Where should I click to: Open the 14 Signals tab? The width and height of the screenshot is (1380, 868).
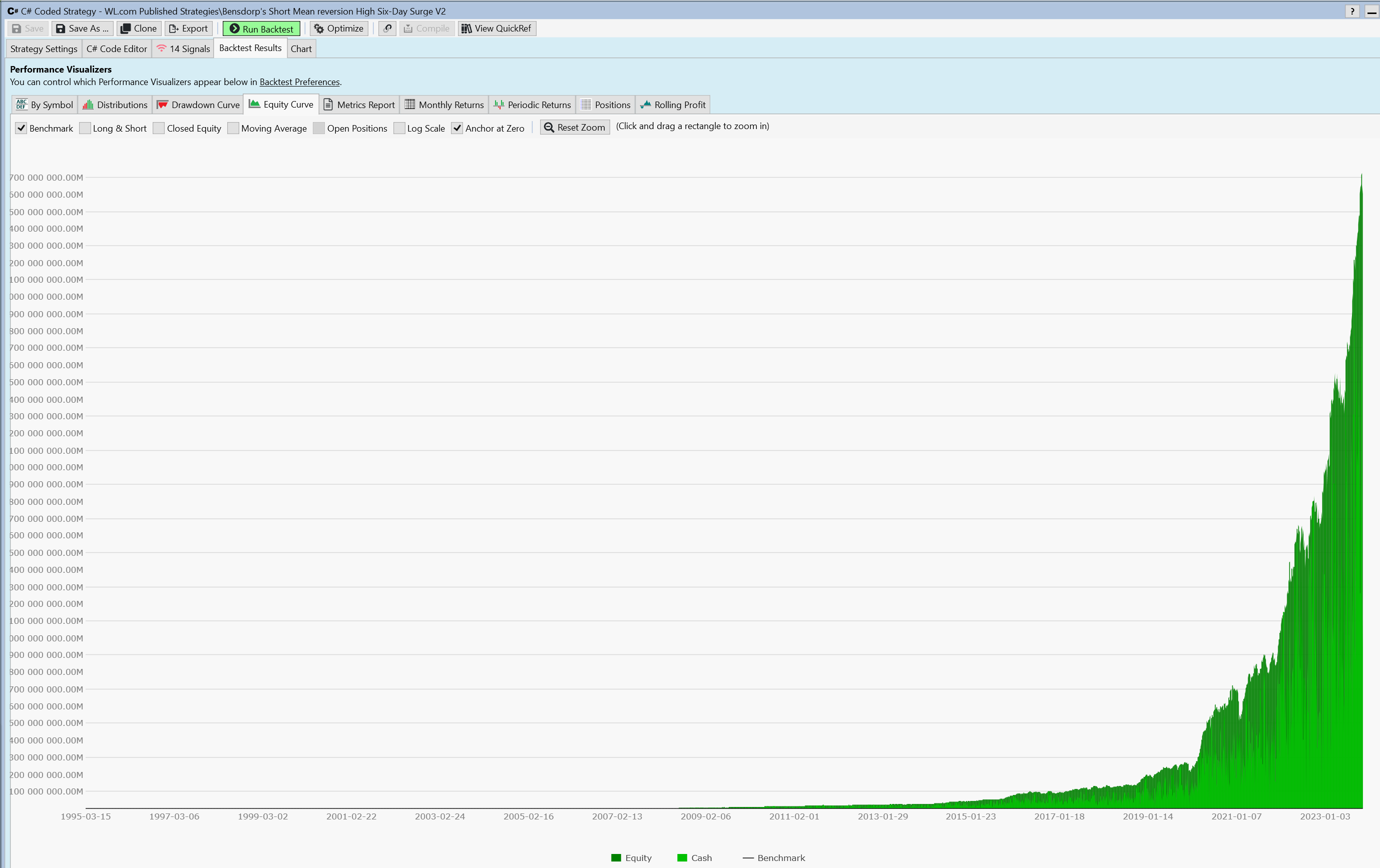(x=183, y=49)
